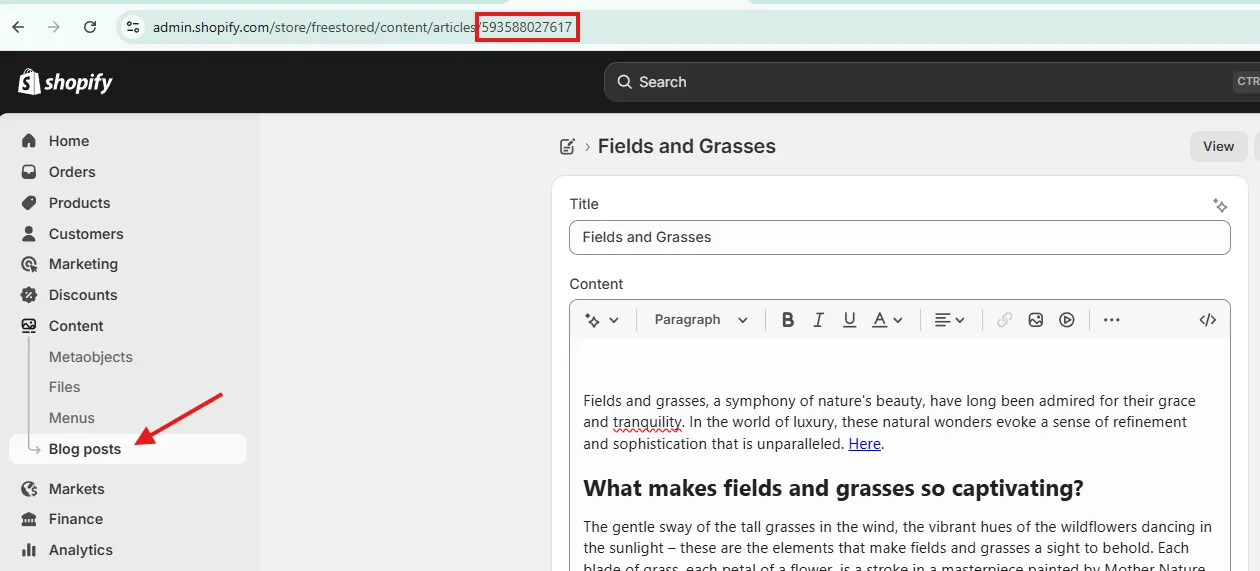
Task: Follow the "Here" hyperlink in the content
Action: (x=864, y=444)
